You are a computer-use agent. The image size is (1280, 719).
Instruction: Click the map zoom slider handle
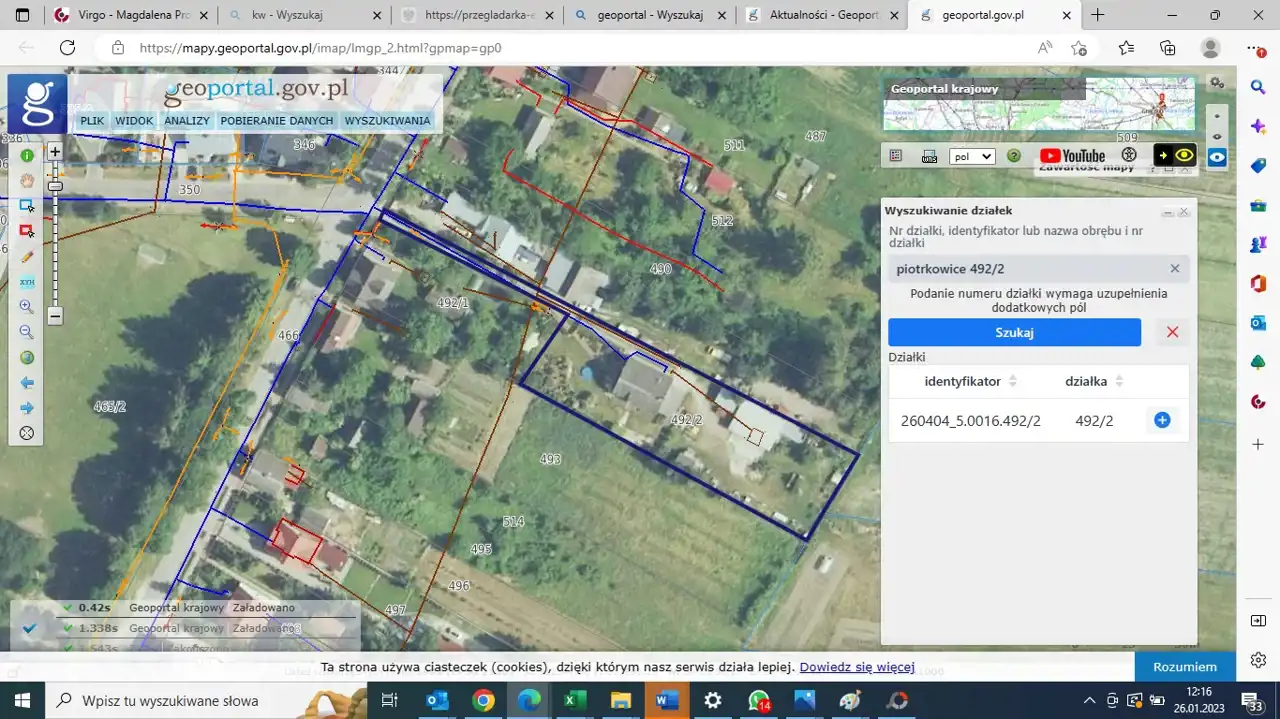[x=55, y=186]
